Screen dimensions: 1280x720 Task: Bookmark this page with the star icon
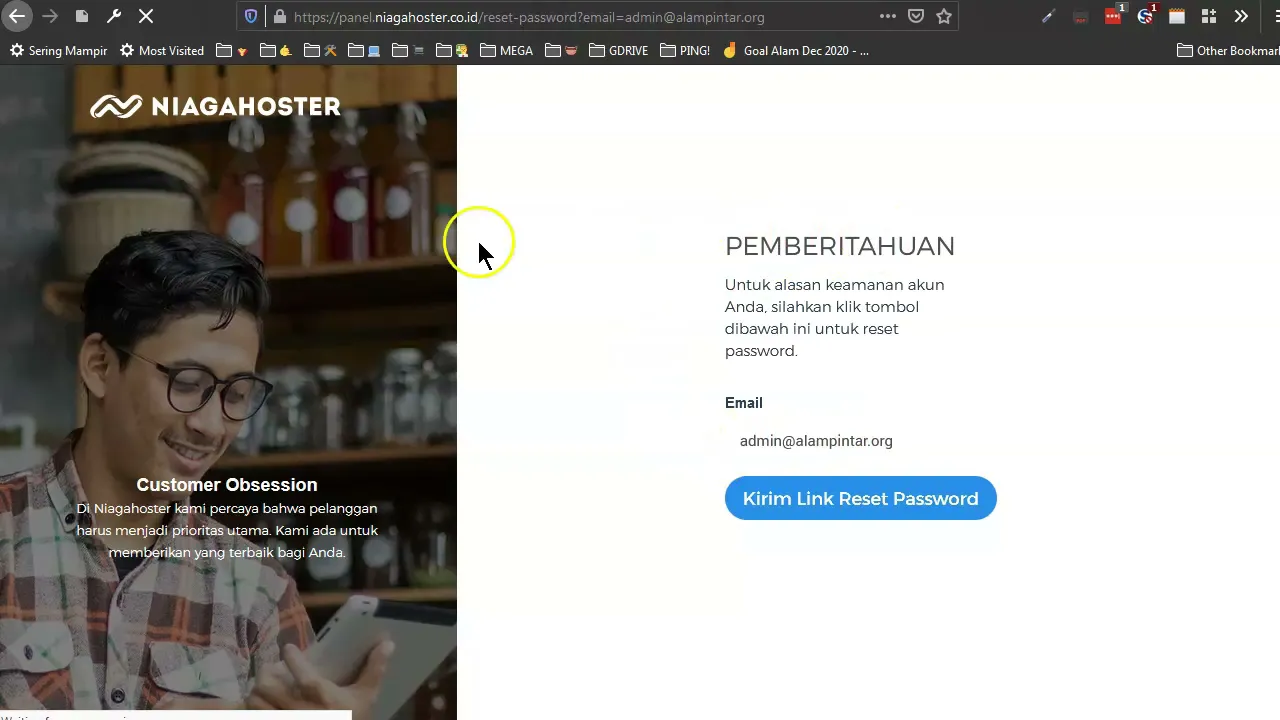tap(944, 17)
